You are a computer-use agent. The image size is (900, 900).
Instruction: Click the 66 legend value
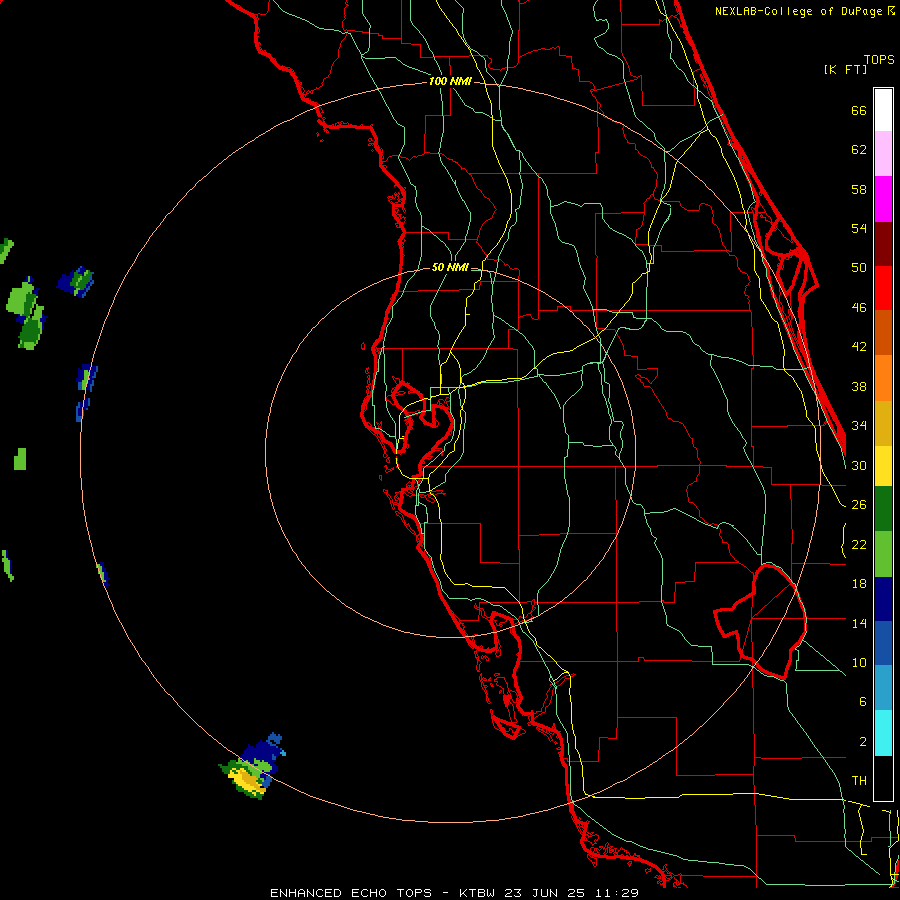click(x=859, y=110)
